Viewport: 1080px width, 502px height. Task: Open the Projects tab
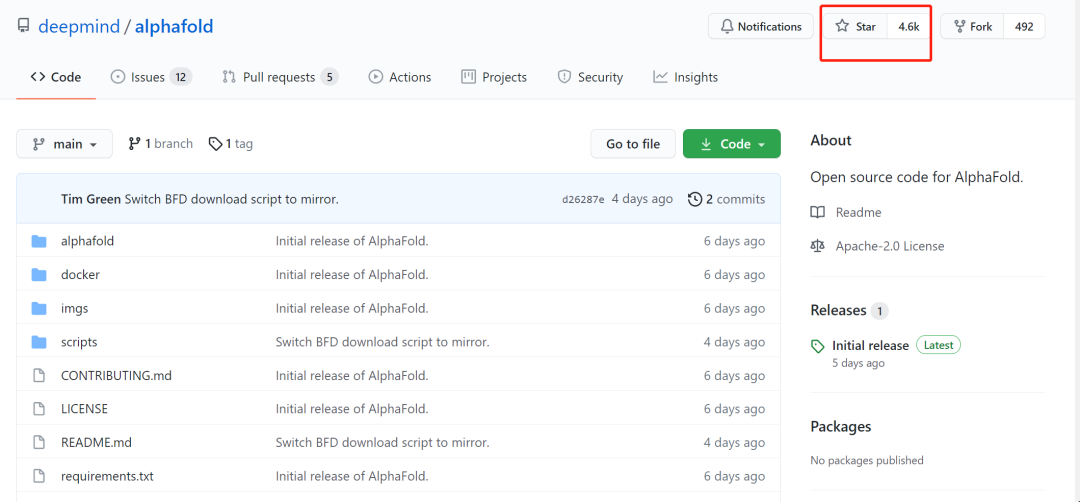click(x=494, y=77)
